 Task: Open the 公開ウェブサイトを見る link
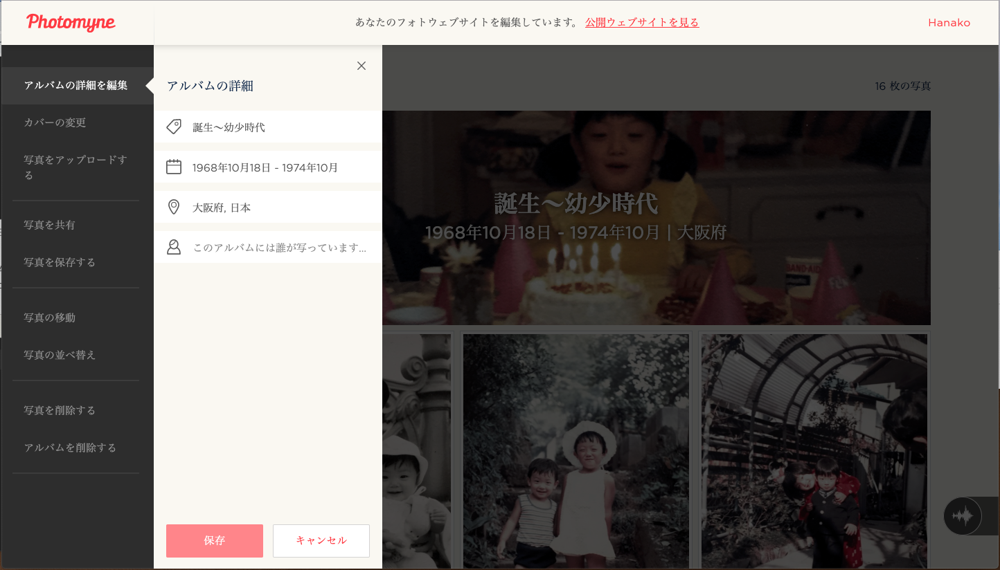(x=642, y=22)
